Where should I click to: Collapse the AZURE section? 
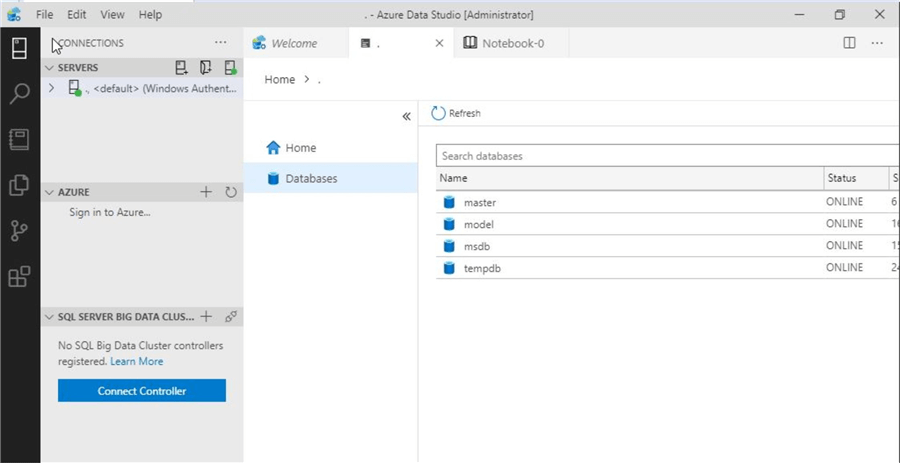pos(49,192)
